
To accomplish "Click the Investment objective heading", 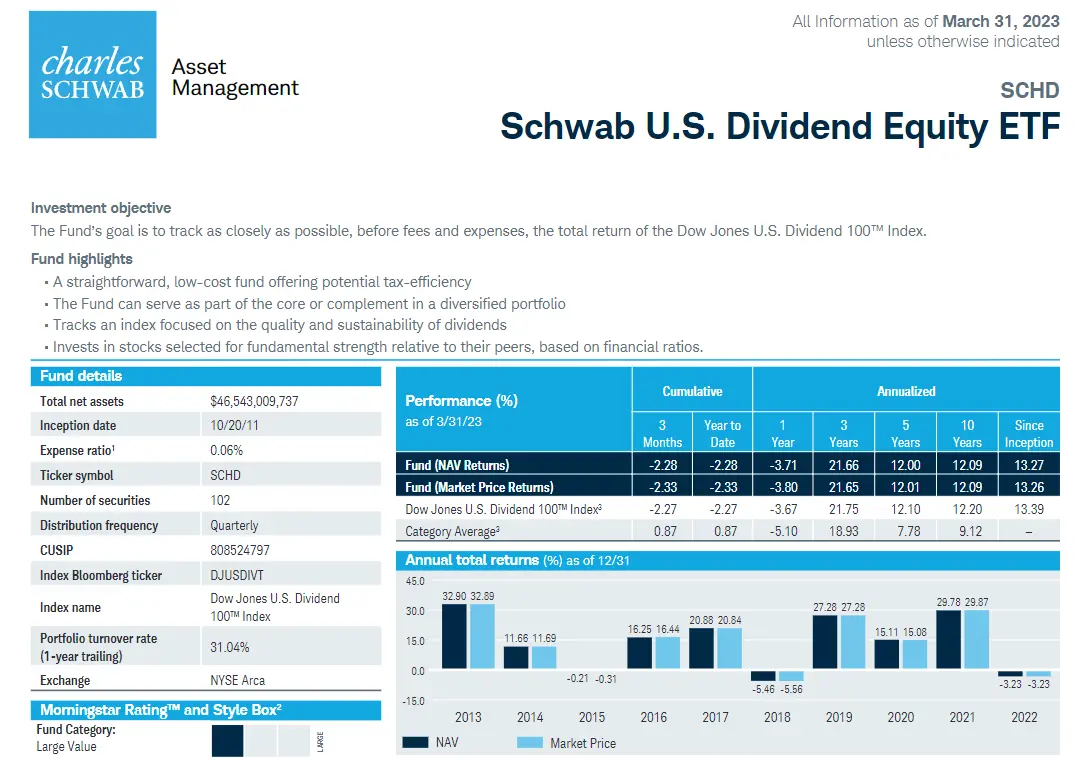I will click(101, 208).
